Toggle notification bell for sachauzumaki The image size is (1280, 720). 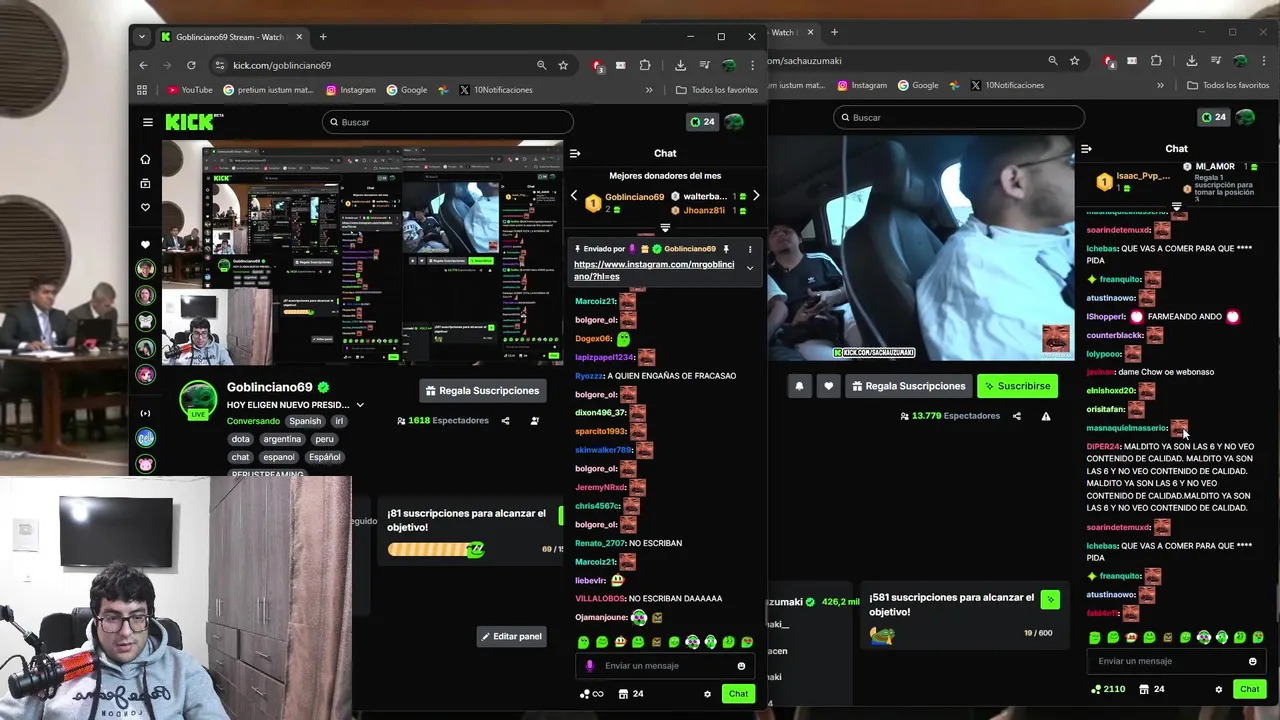pyautogui.click(x=799, y=386)
